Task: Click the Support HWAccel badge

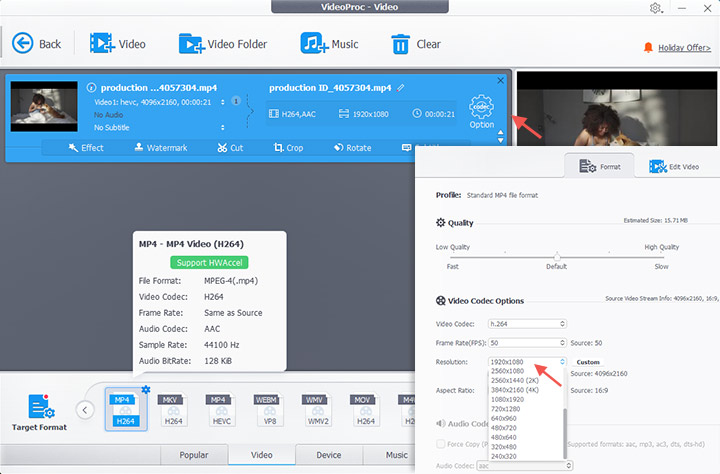Action: (209, 262)
